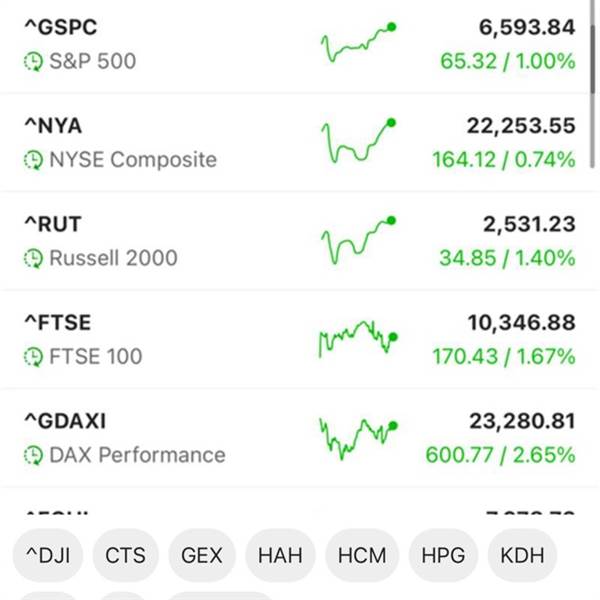Image resolution: width=600 pixels, height=600 pixels.
Task: Choose the KDH ticker chip
Action: point(524,556)
